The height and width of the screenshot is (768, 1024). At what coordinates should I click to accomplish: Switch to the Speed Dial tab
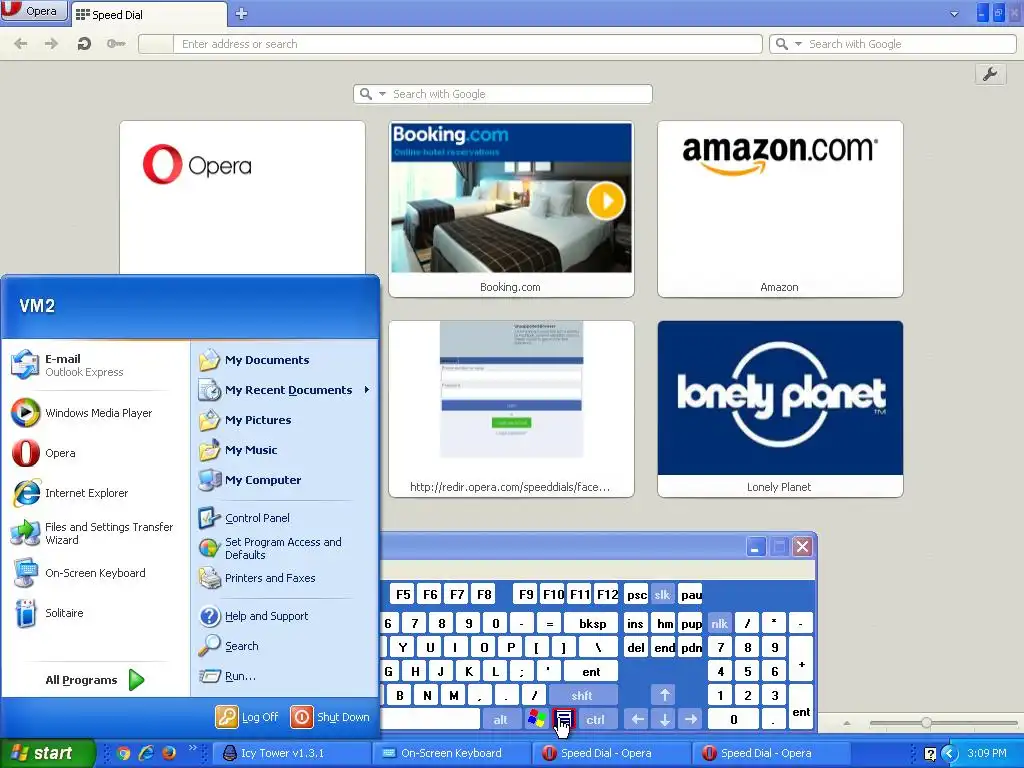149,14
